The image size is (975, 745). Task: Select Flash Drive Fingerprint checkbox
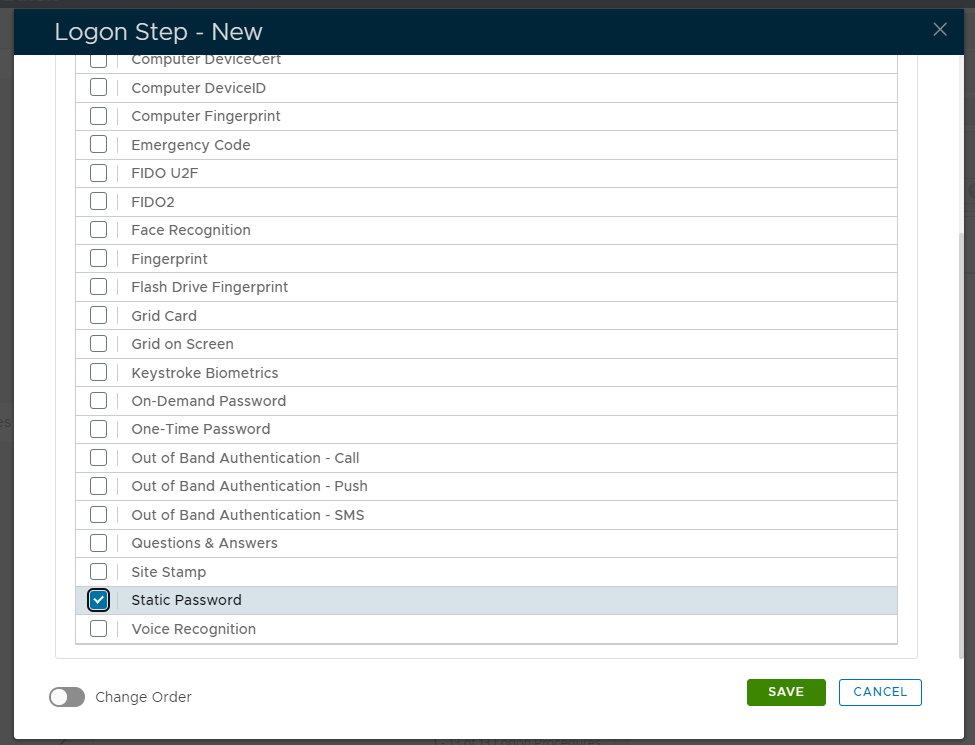[x=98, y=287]
